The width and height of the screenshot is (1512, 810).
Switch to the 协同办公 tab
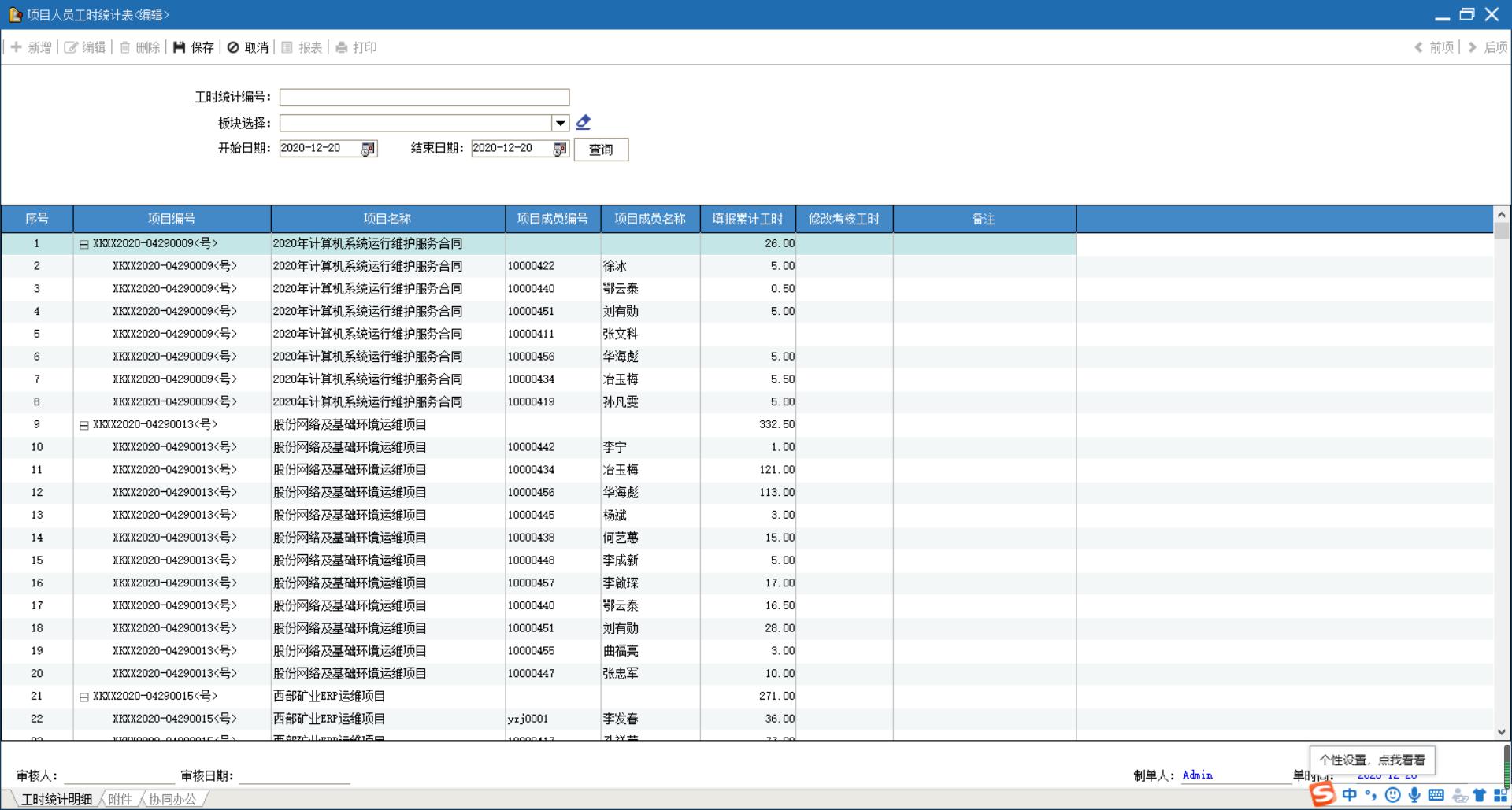(172, 799)
